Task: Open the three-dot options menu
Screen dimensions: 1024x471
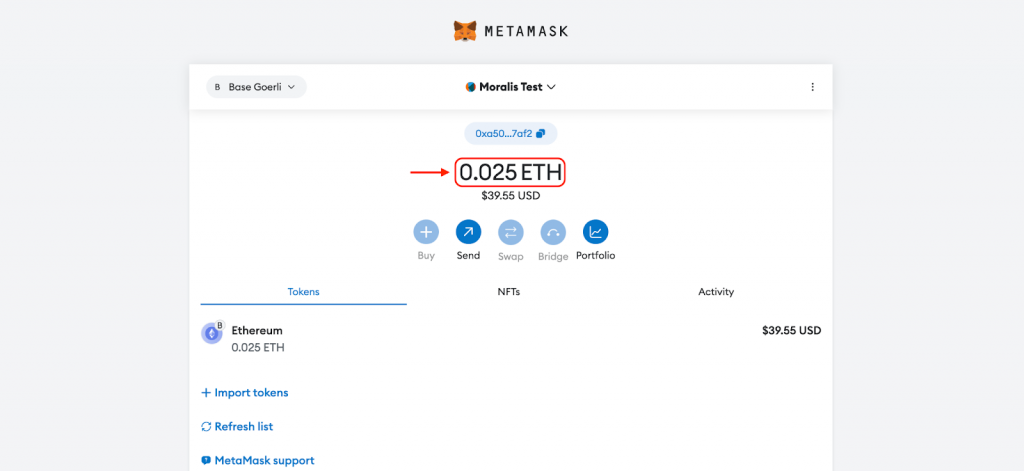Action: click(x=812, y=87)
